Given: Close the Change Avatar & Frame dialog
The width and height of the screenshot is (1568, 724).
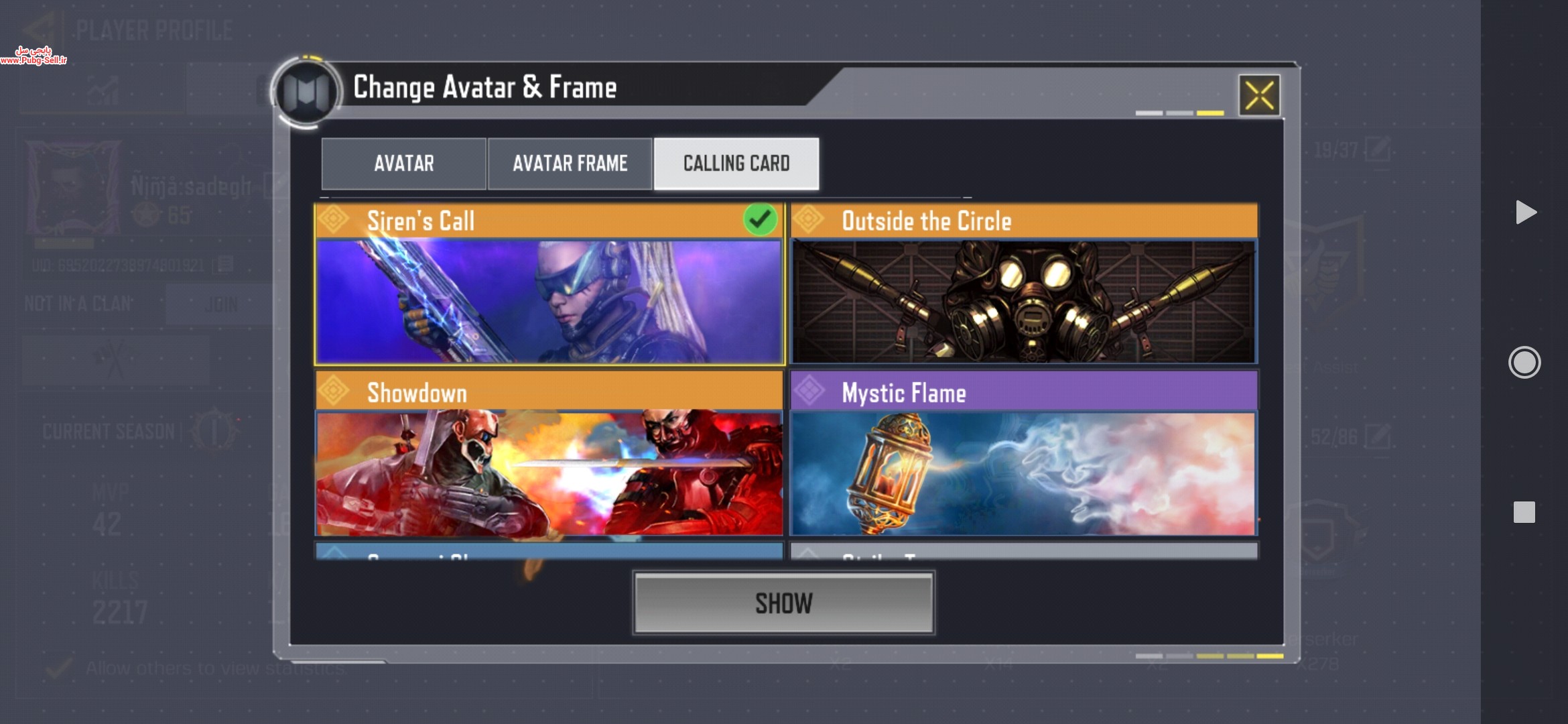Looking at the screenshot, I should [1259, 96].
